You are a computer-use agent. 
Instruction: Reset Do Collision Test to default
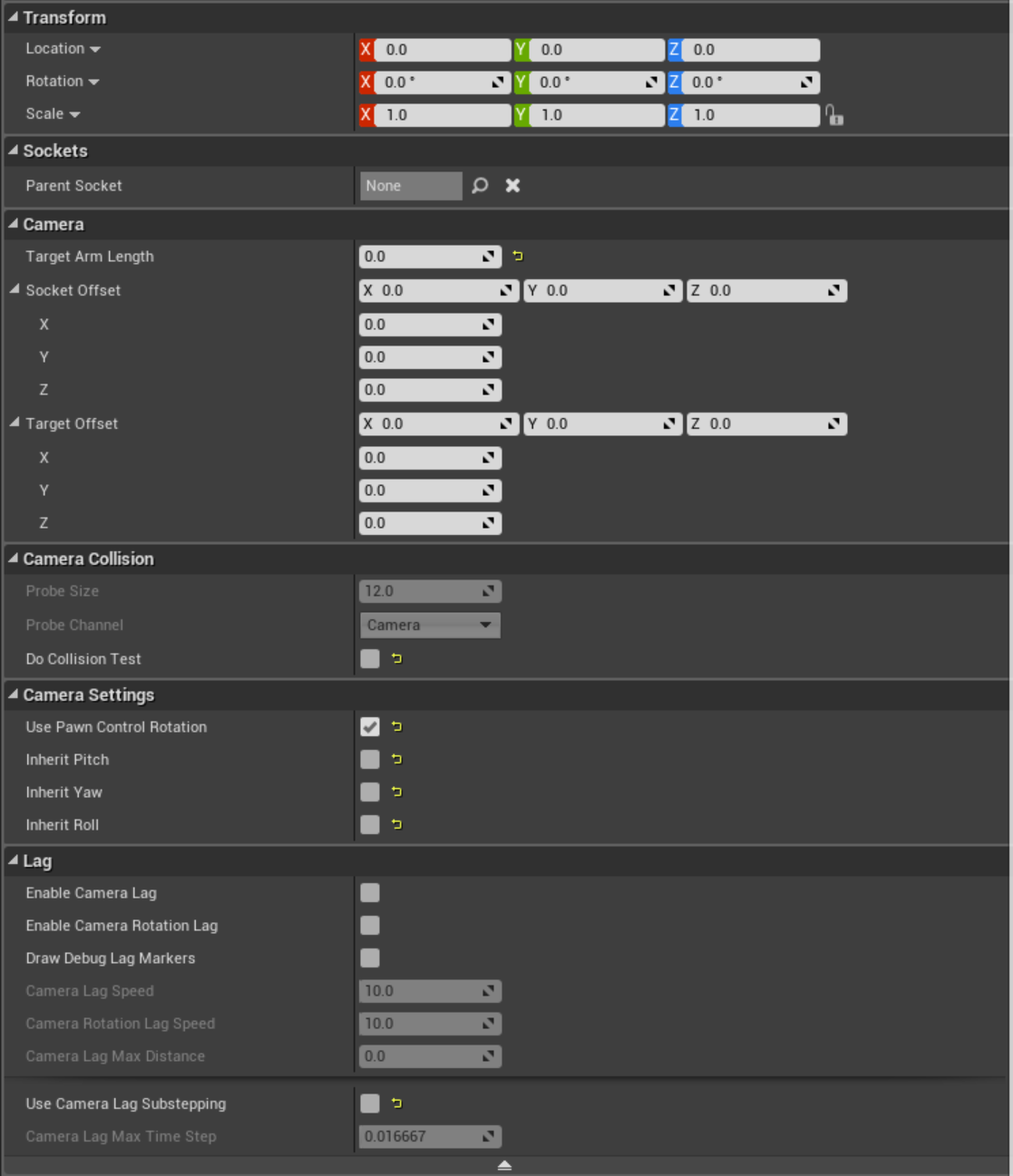tap(397, 659)
